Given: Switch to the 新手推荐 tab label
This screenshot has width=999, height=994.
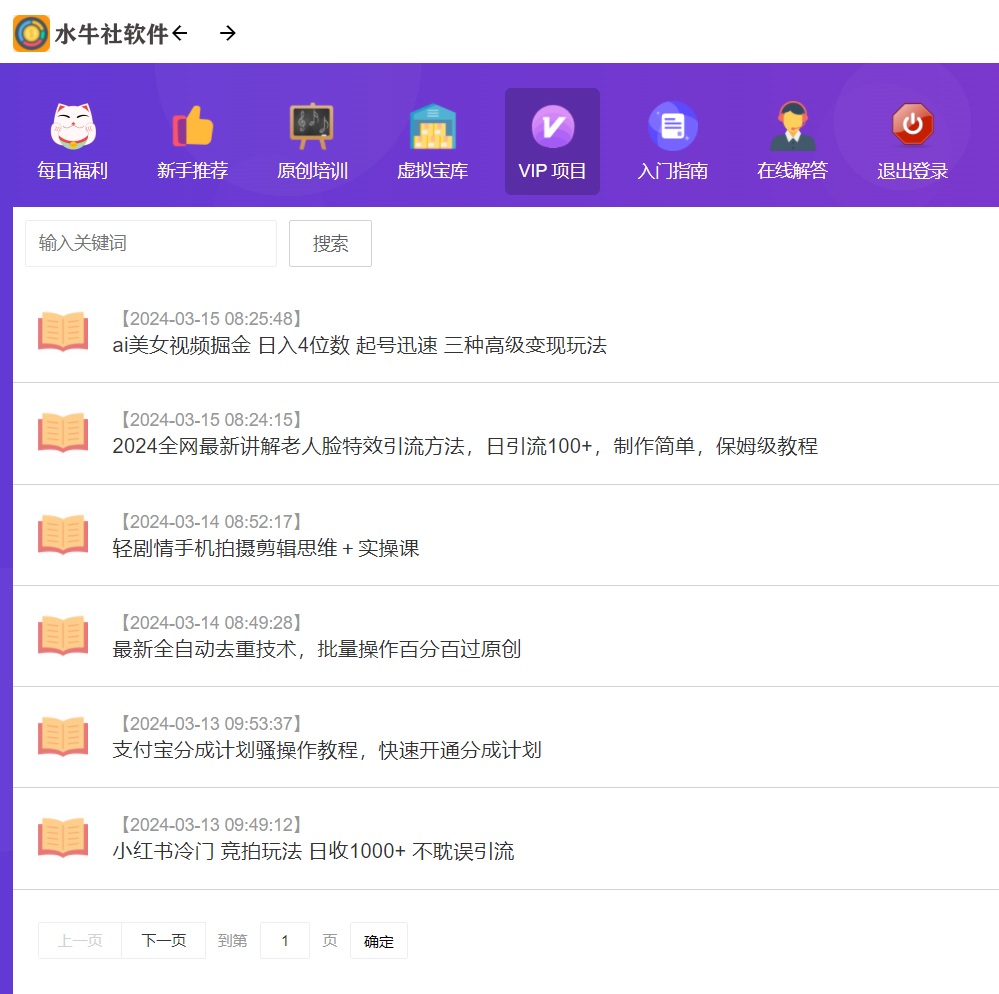Looking at the screenshot, I should pyautogui.click(x=192, y=171).
